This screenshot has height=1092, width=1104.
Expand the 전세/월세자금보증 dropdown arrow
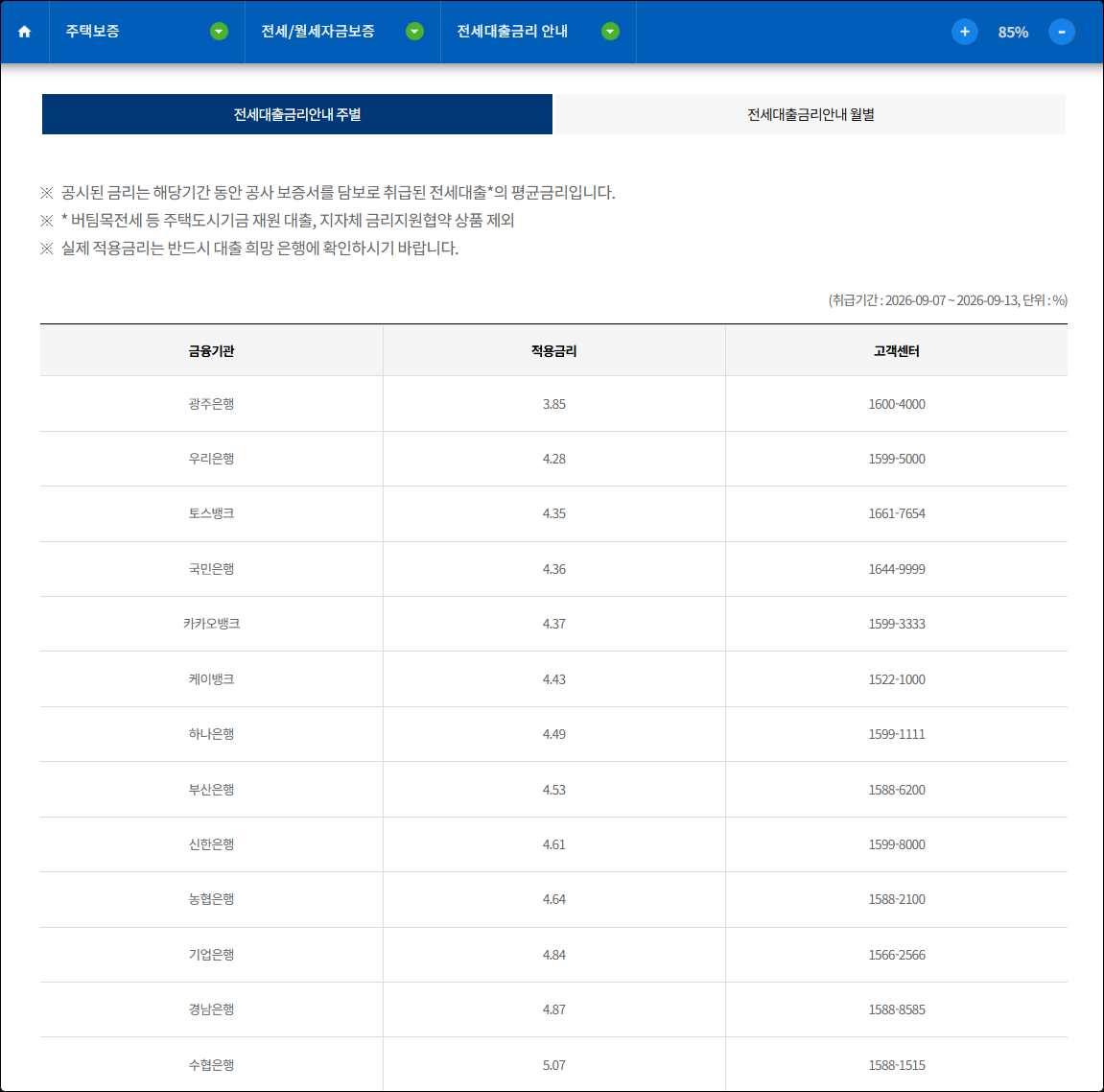pos(414,32)
